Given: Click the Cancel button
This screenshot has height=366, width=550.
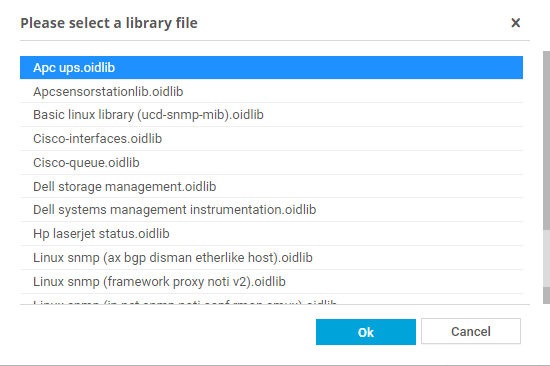Looking at the screenshot, I should (x=471, y=331).
